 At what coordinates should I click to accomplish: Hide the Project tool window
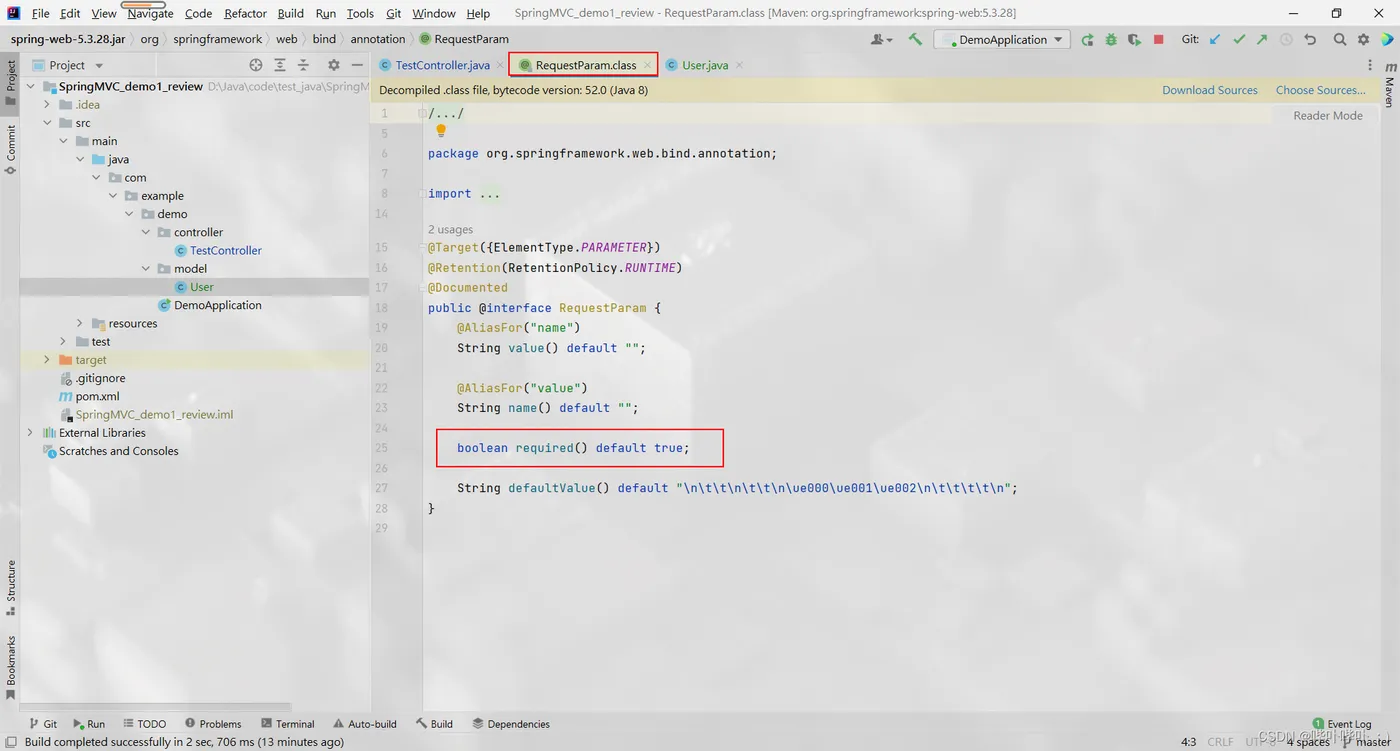point(357,65)
